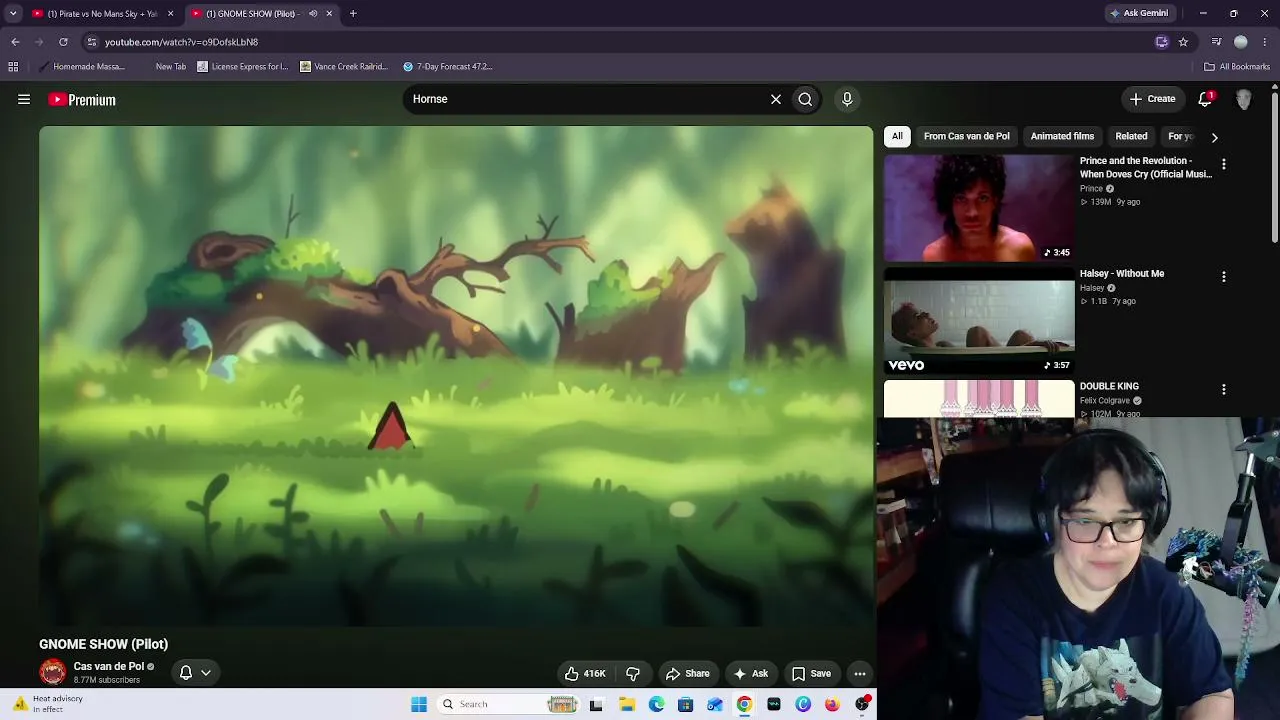Dislike the GNOME SHOW video
The image size is (1280, 720).
coord(632,674)
